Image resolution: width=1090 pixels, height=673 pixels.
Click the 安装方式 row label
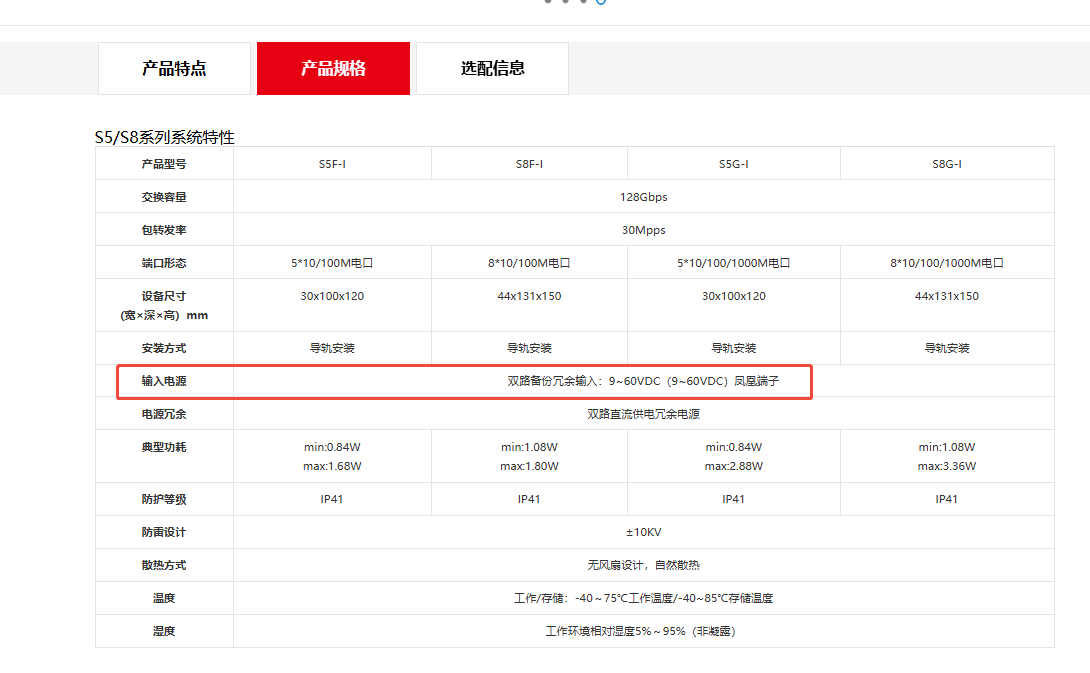point(164,348)
